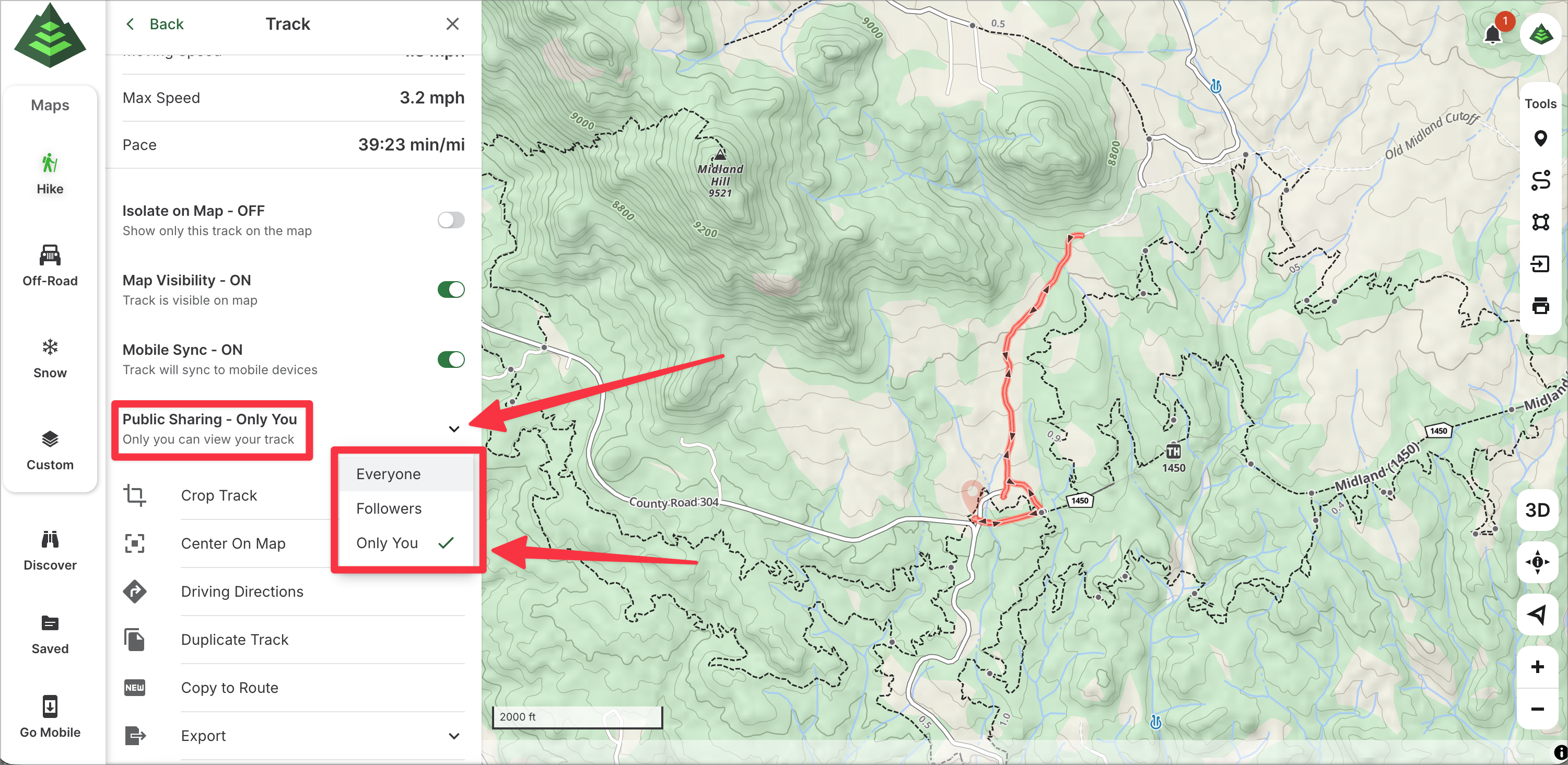Click the 1450 trailhead marker on map
The image size is (1568, 765).
(1173, 452)
